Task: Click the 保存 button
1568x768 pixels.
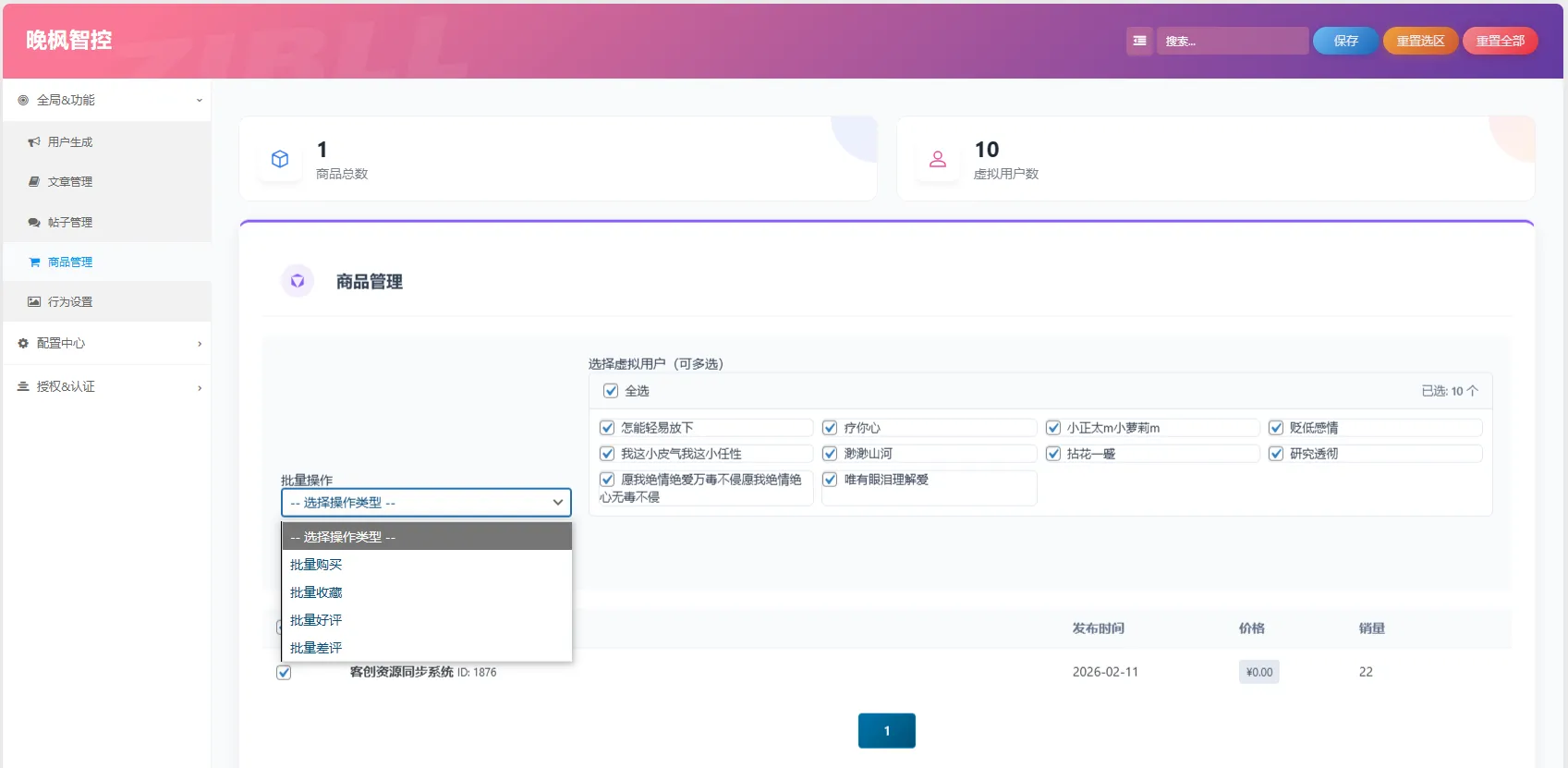Action: 1345,41
